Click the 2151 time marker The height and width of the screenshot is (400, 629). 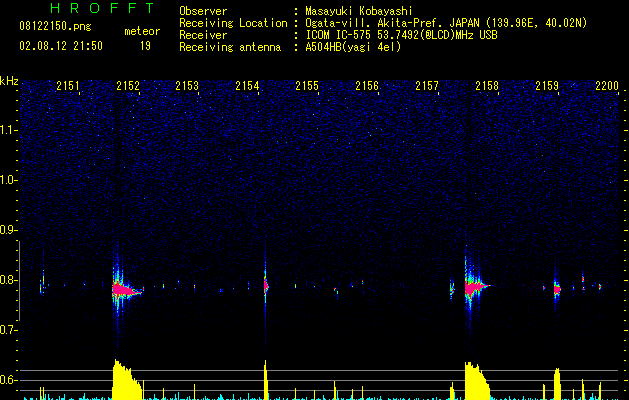click(x=68, y=85)
